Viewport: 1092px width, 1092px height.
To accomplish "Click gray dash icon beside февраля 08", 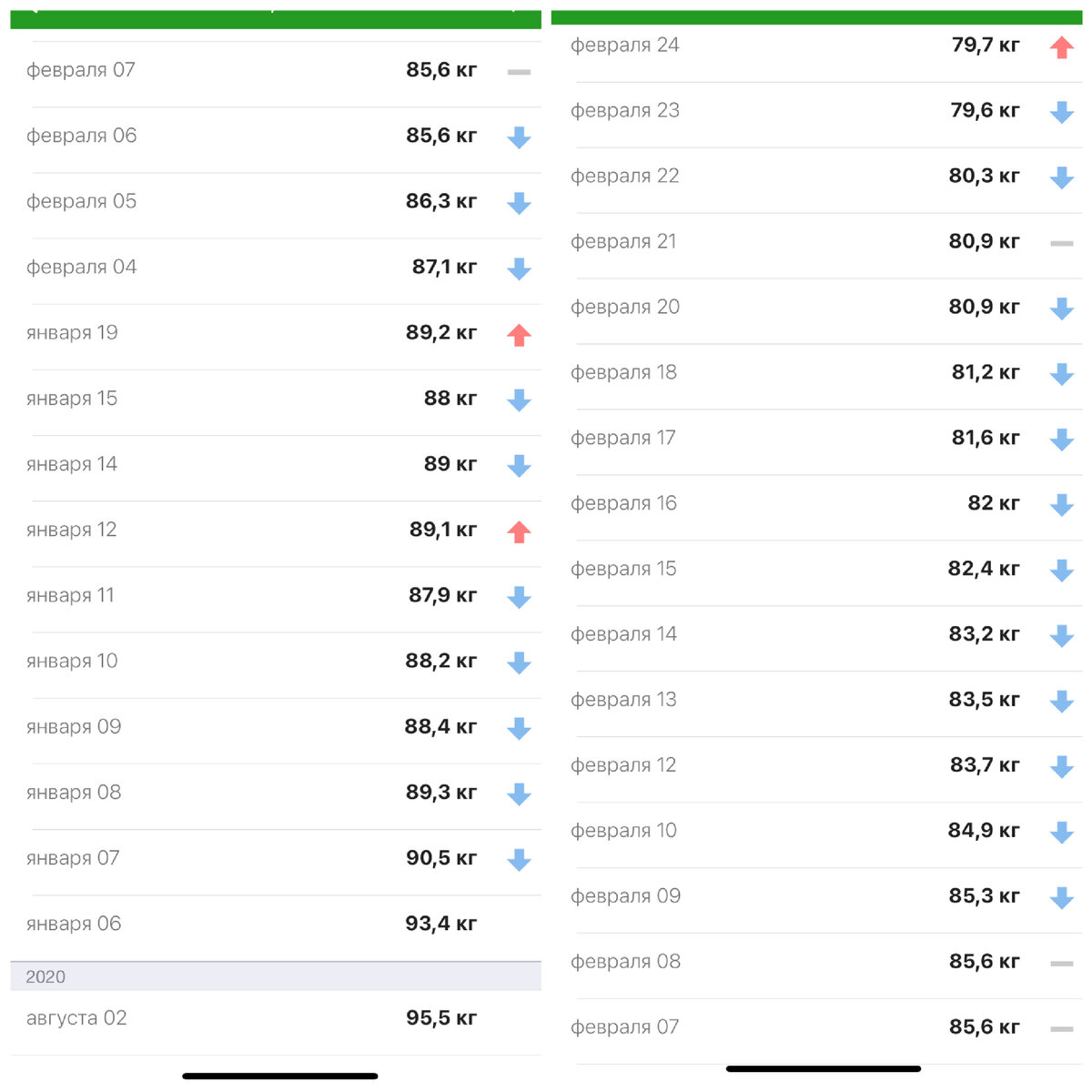I will (x=1061, y=963).
